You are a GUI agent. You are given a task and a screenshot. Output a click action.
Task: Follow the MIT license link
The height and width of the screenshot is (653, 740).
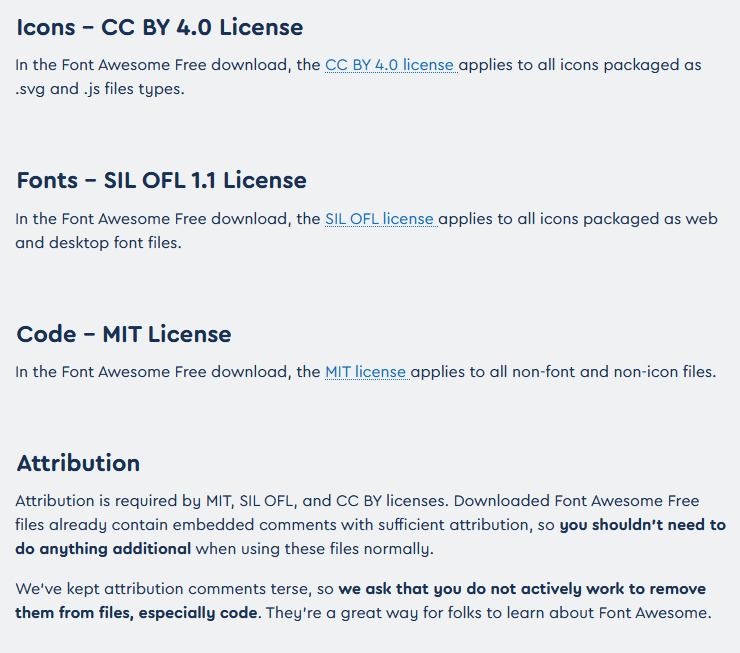click(x=365, y=372)
